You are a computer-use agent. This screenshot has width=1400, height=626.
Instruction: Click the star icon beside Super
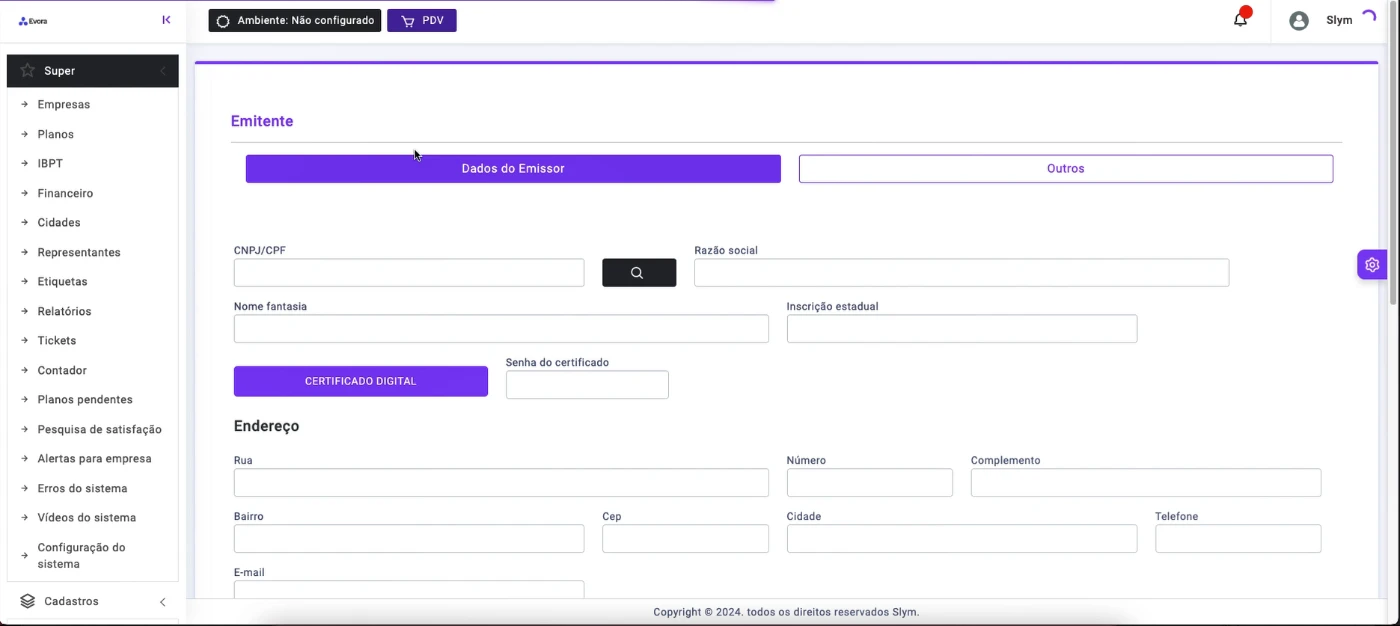[x=27, y=71]
